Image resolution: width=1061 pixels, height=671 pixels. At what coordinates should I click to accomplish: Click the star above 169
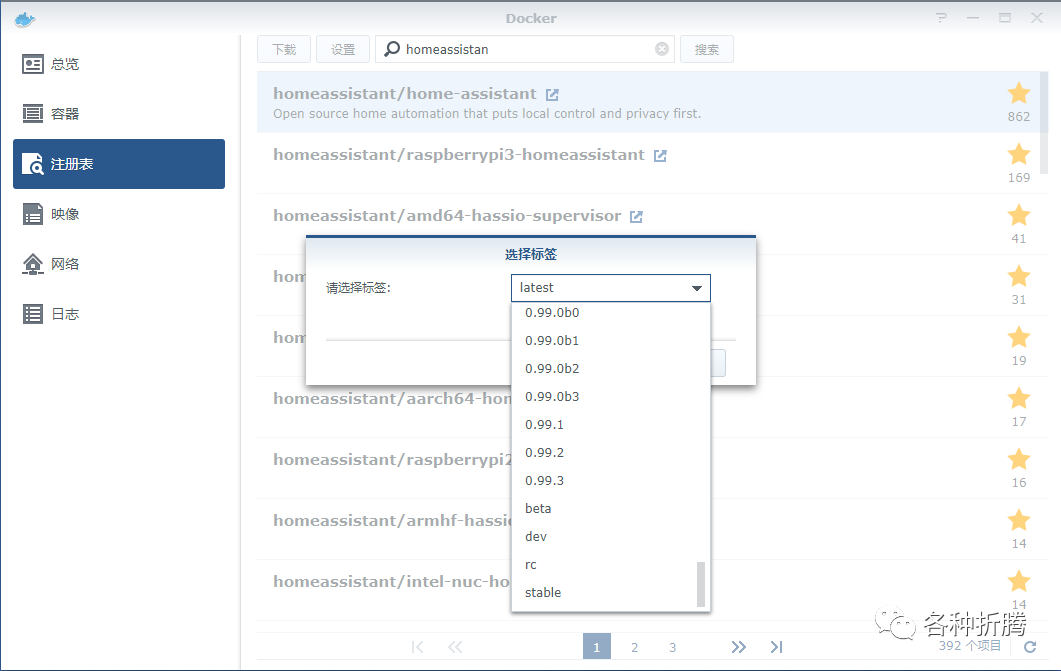1018,154
